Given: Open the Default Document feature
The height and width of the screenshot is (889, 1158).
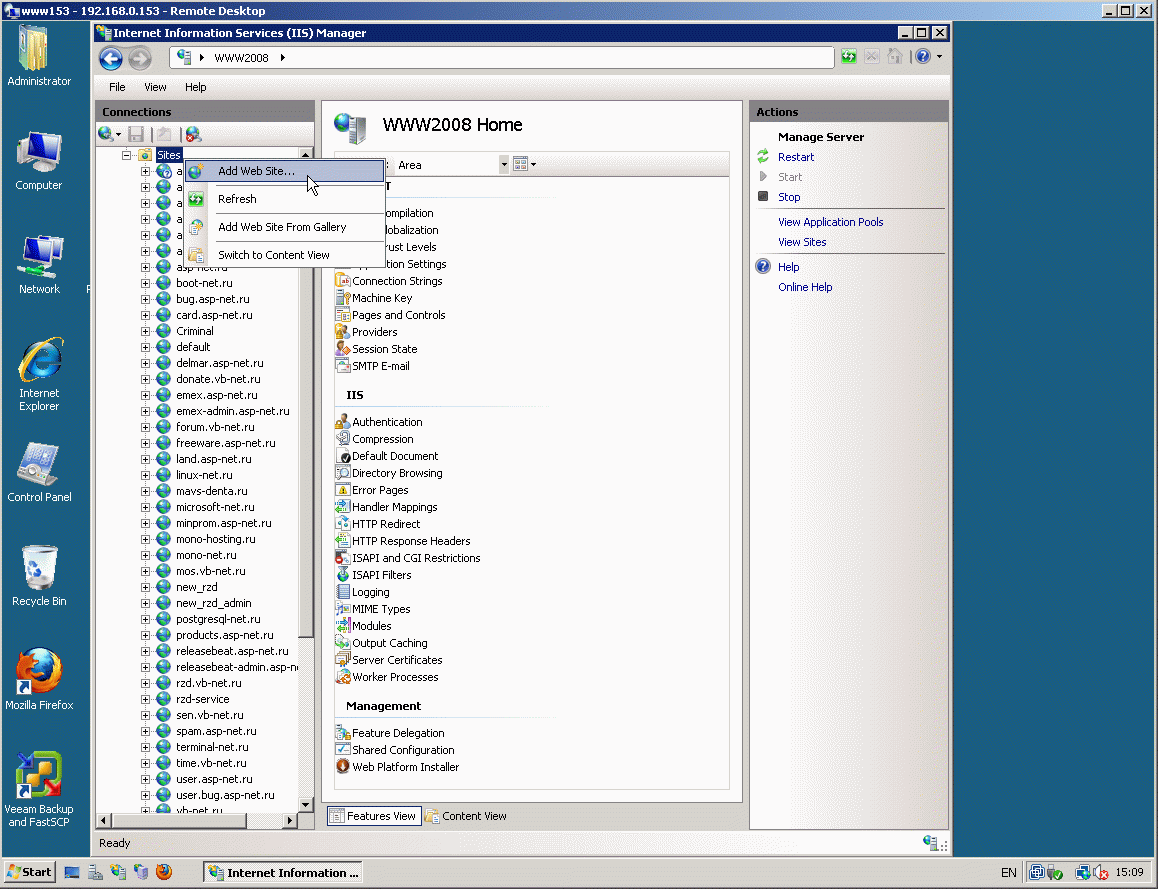Looking at the screenshot, I should point(387,456).
